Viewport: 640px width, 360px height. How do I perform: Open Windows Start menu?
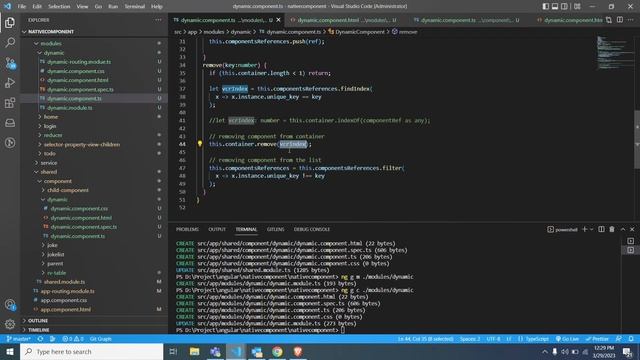pos(10,351)
